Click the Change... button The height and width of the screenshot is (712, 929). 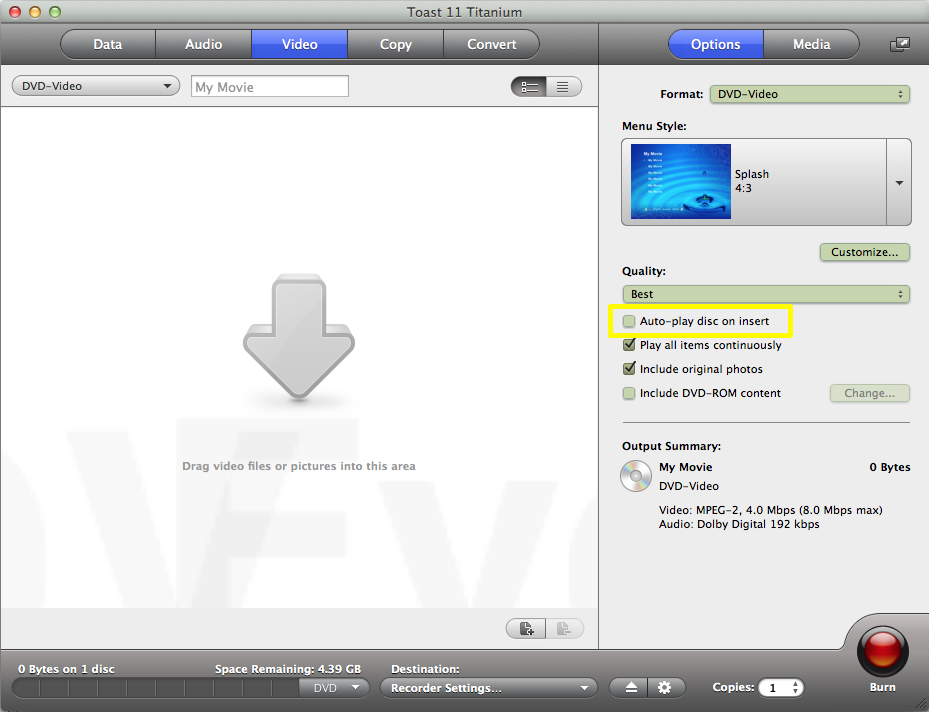tap(869, 393)
